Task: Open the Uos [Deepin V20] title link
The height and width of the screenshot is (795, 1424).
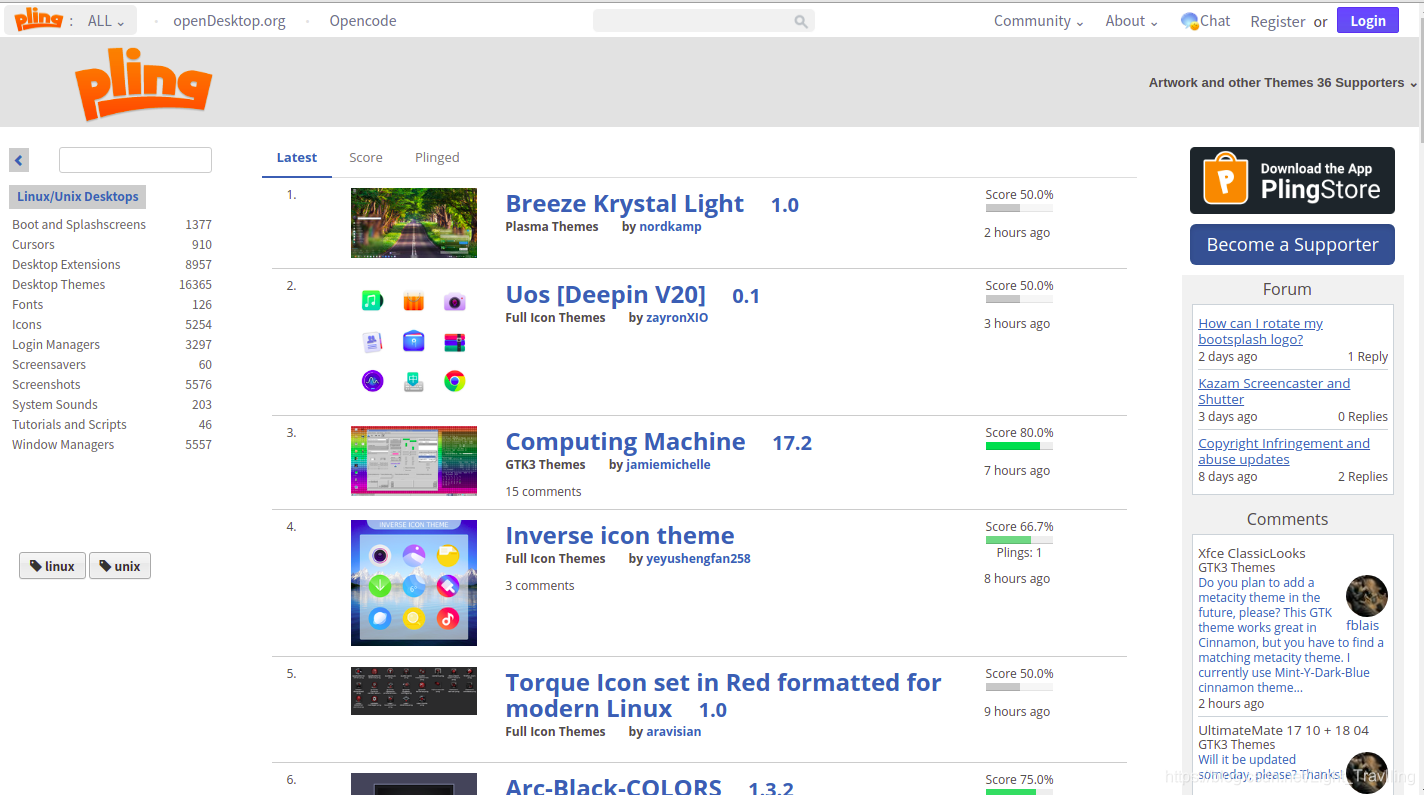Action: 605,295
